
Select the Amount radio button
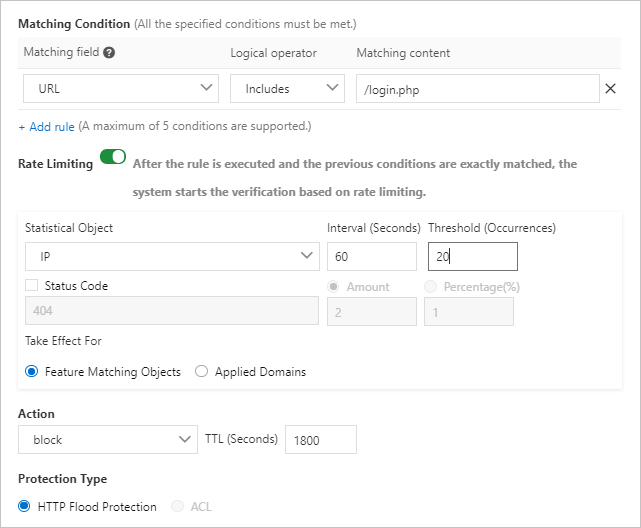334,287
